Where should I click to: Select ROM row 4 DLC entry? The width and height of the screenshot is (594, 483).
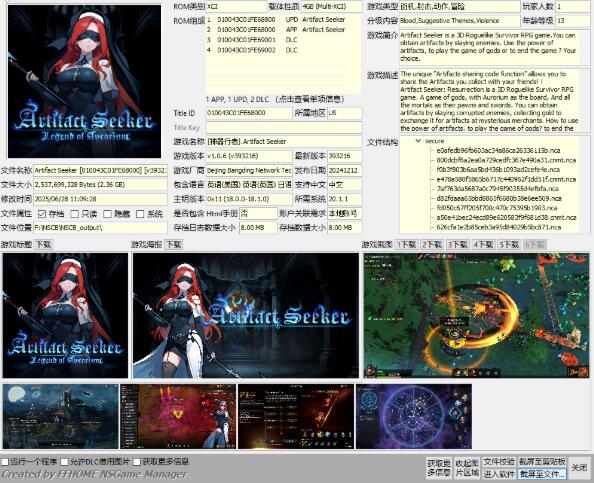283,50
